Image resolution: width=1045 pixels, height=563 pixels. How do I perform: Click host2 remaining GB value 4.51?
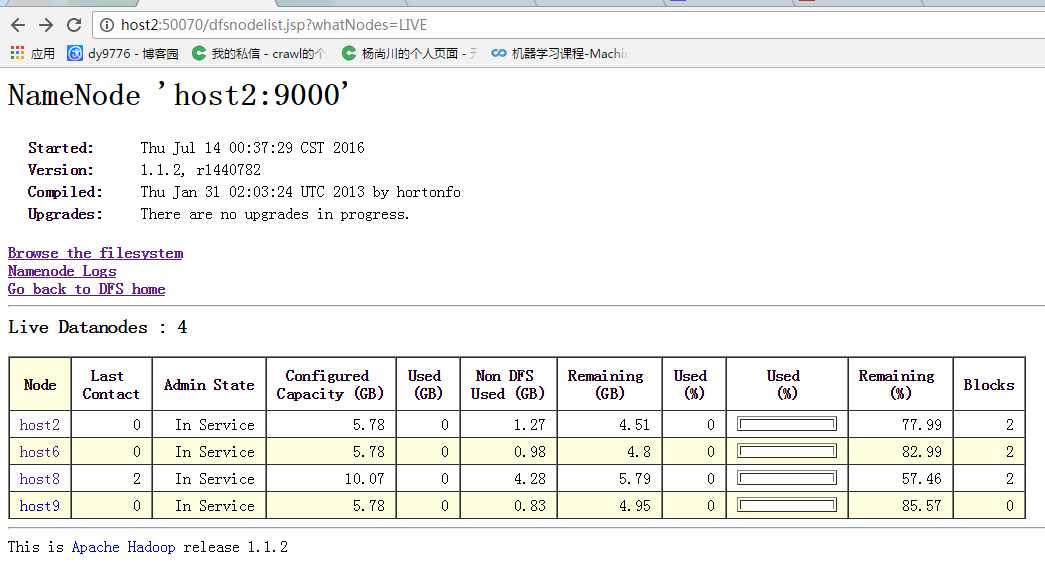pyautogui.click(x=634, y=425)
